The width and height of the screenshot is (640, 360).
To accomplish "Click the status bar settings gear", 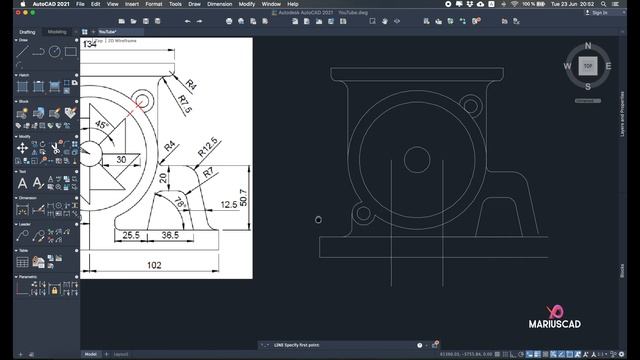I will pyautogui.click(x=622, y=354).
